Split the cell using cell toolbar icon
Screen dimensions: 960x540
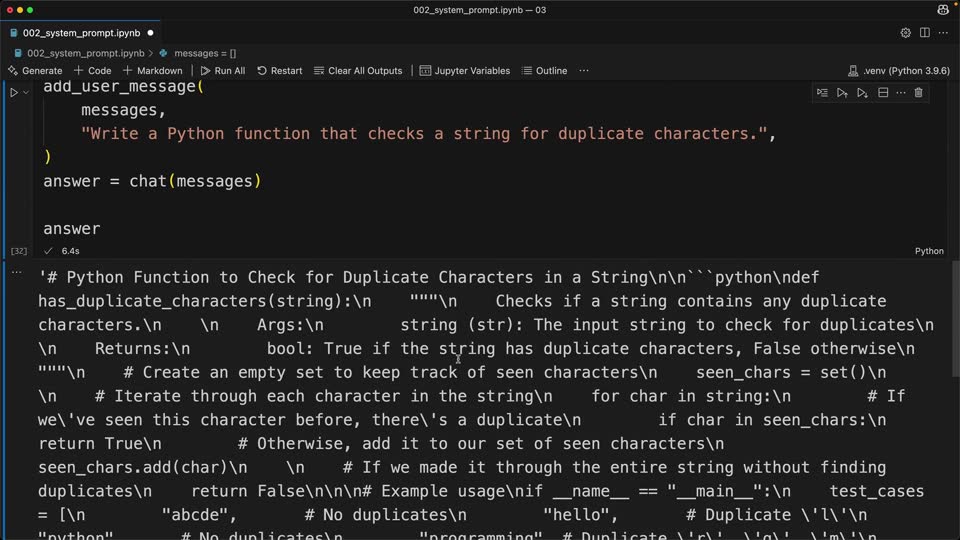point(883,92)
